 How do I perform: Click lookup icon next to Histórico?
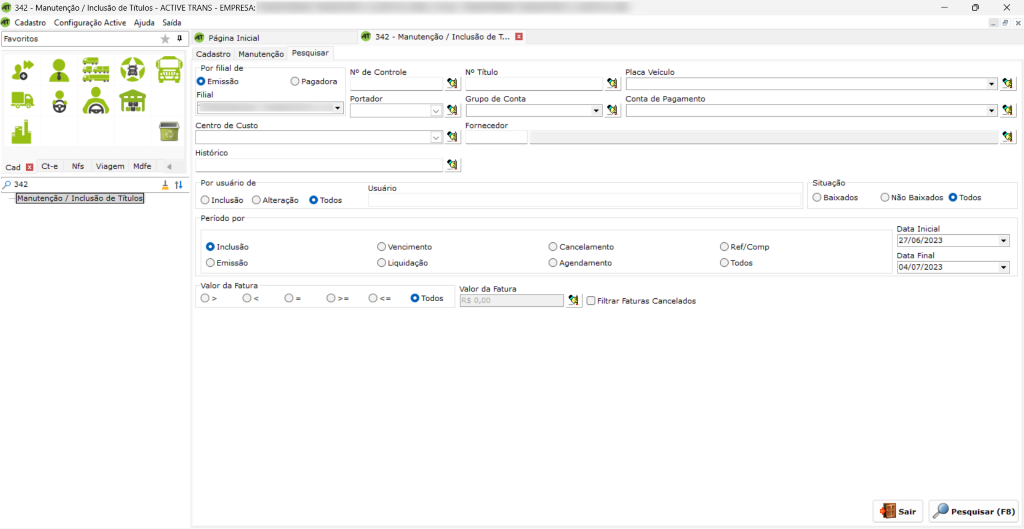(x=453, y=165)
